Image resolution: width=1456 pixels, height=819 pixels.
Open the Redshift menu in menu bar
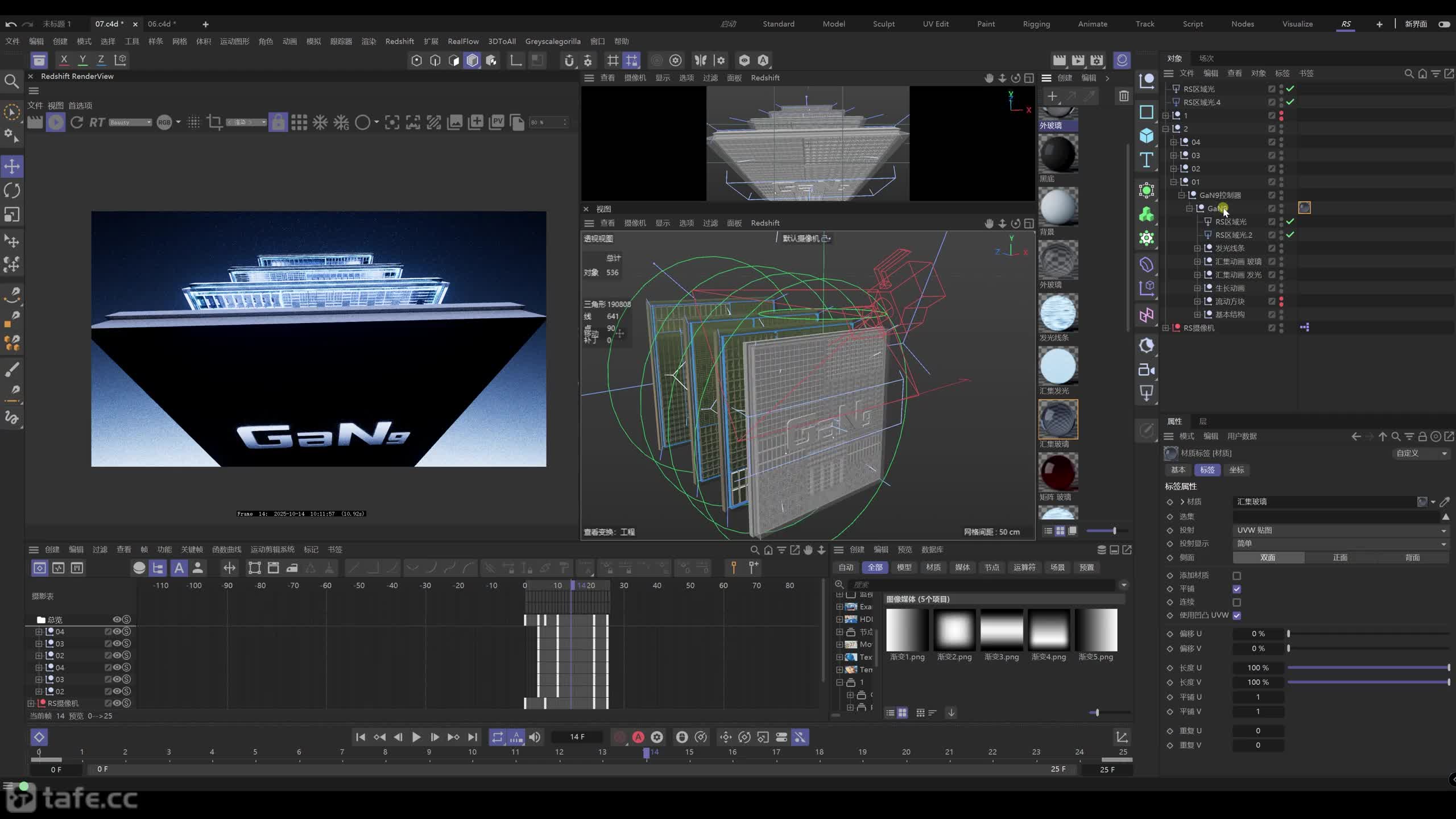click(x=399, y=41)
